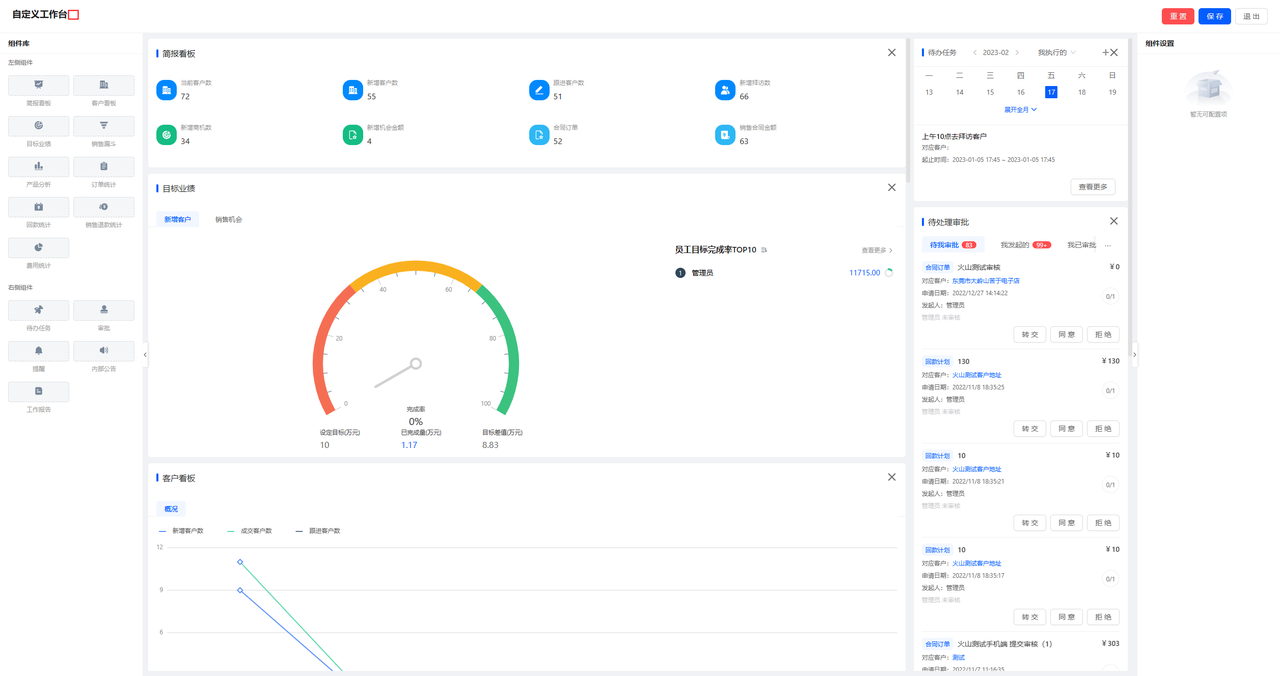Choose the 工作报告 component tile

(x=38, y=392)
